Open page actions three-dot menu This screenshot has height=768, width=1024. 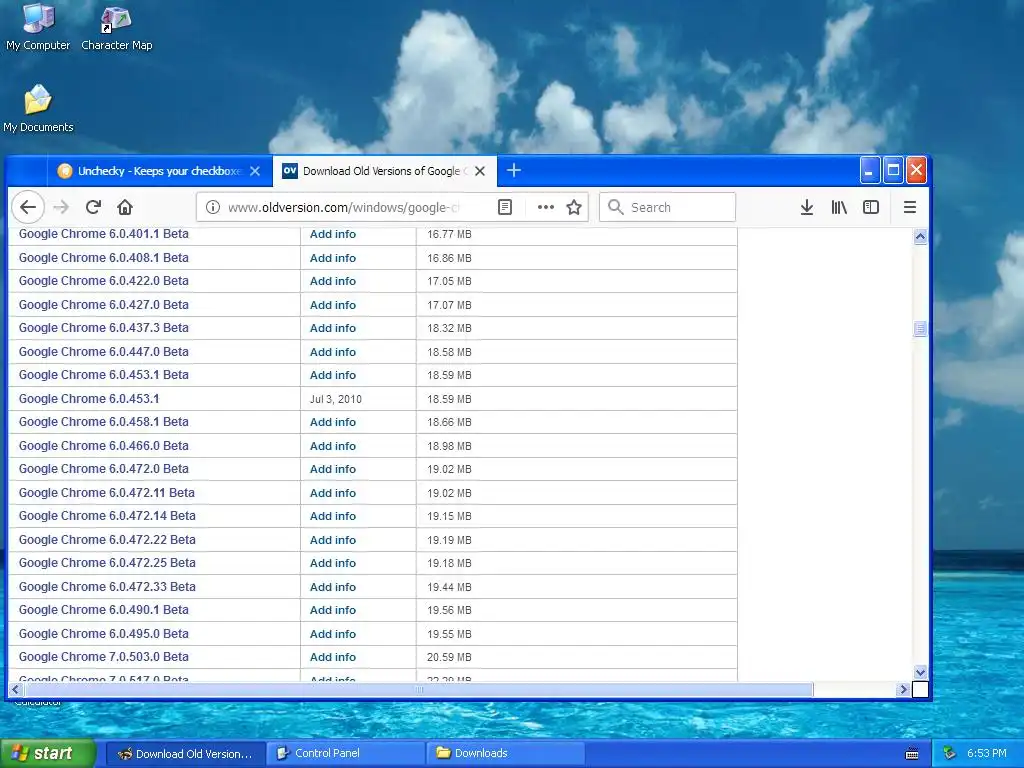click(545, 207)
